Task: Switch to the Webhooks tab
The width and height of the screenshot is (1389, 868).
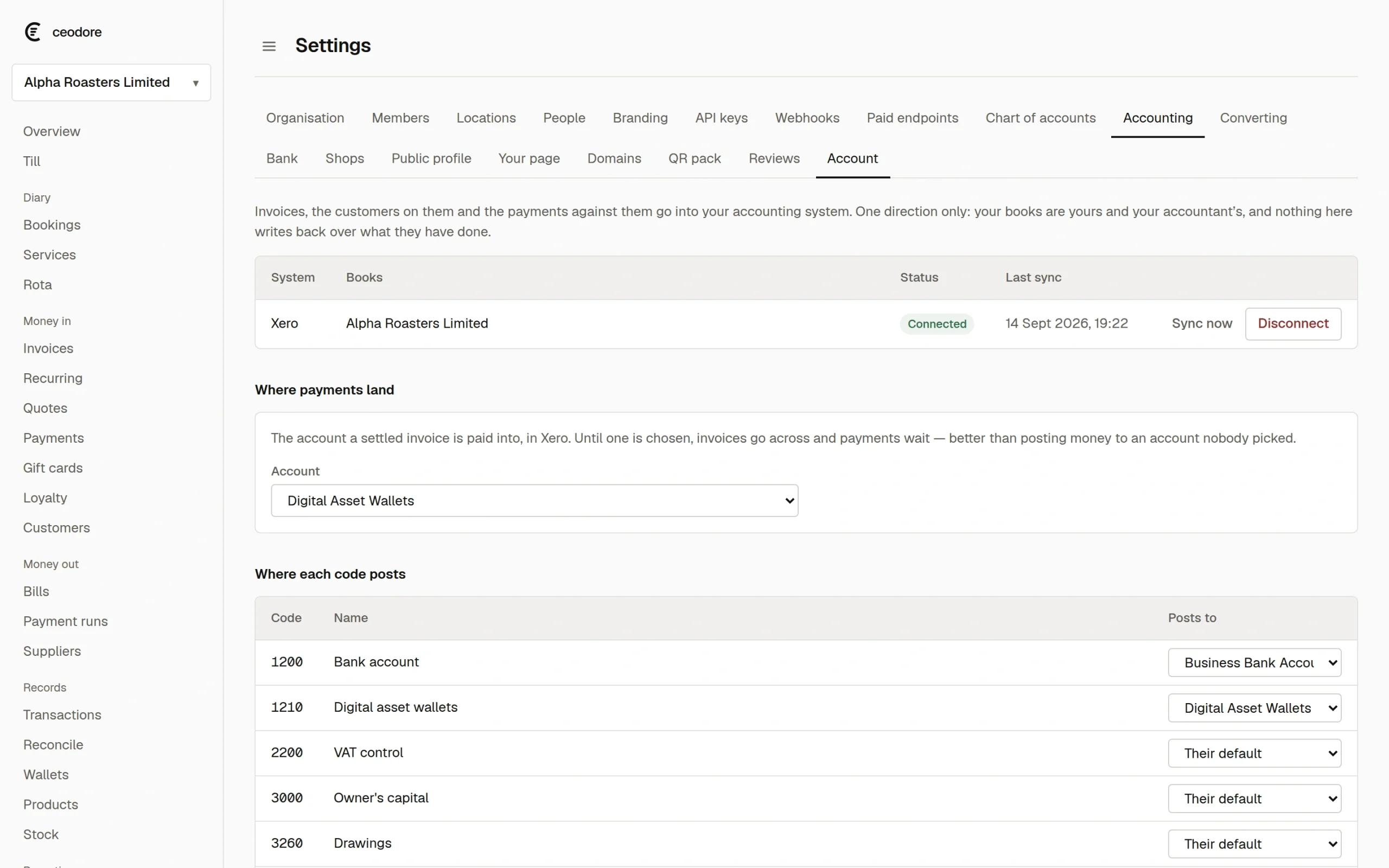Action: pyautogui.click(x=807, y=118)
